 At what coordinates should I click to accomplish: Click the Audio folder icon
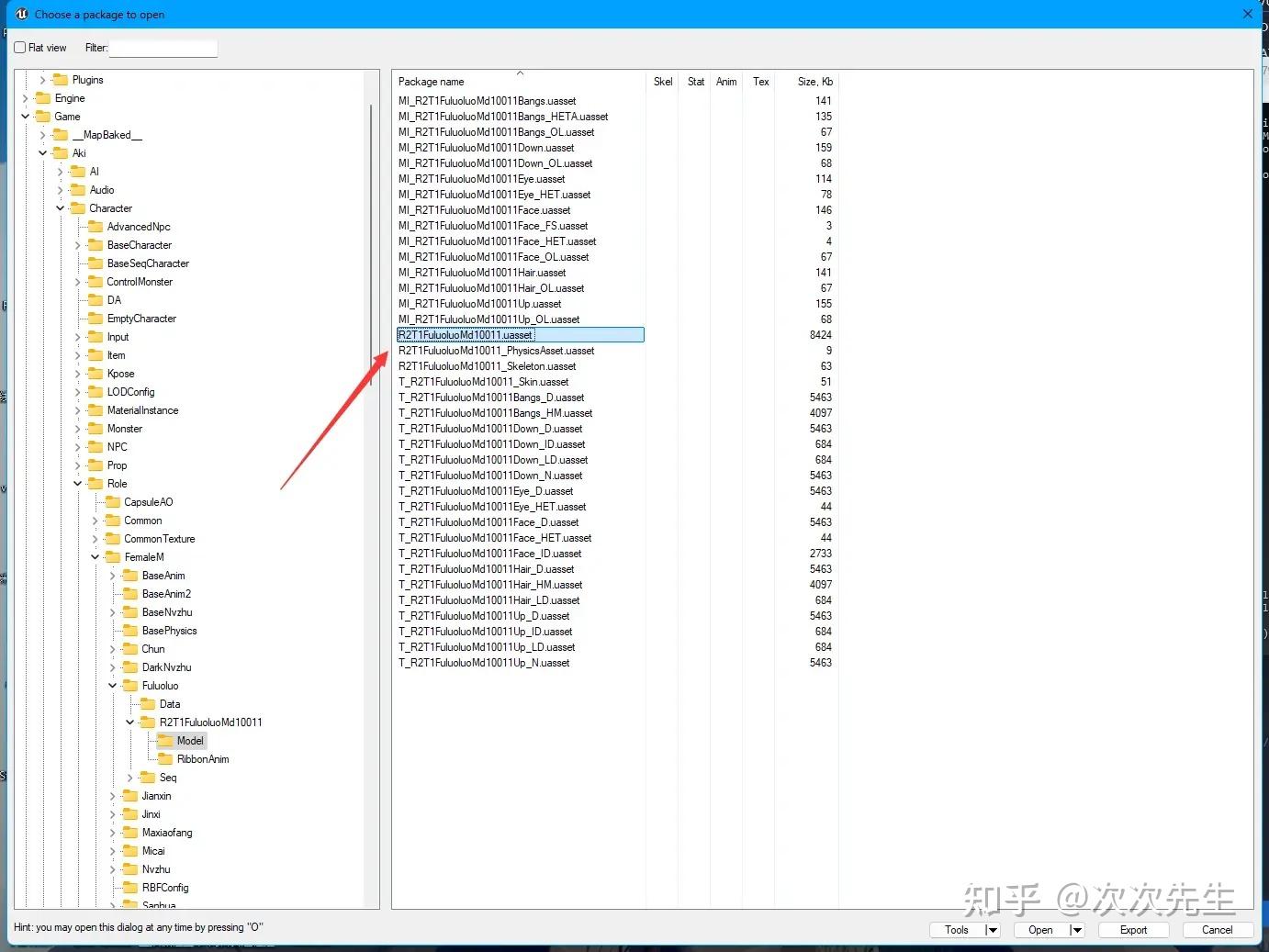pos(78,190)
